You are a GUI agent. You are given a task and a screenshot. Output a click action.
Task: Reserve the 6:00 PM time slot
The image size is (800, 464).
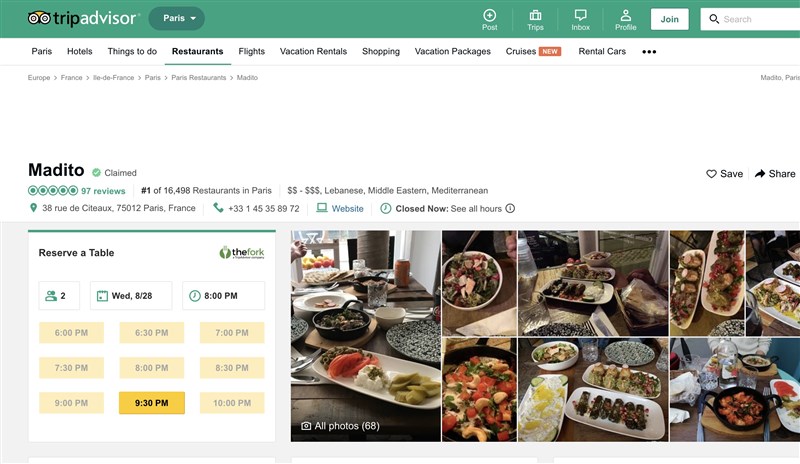[71, 333]
